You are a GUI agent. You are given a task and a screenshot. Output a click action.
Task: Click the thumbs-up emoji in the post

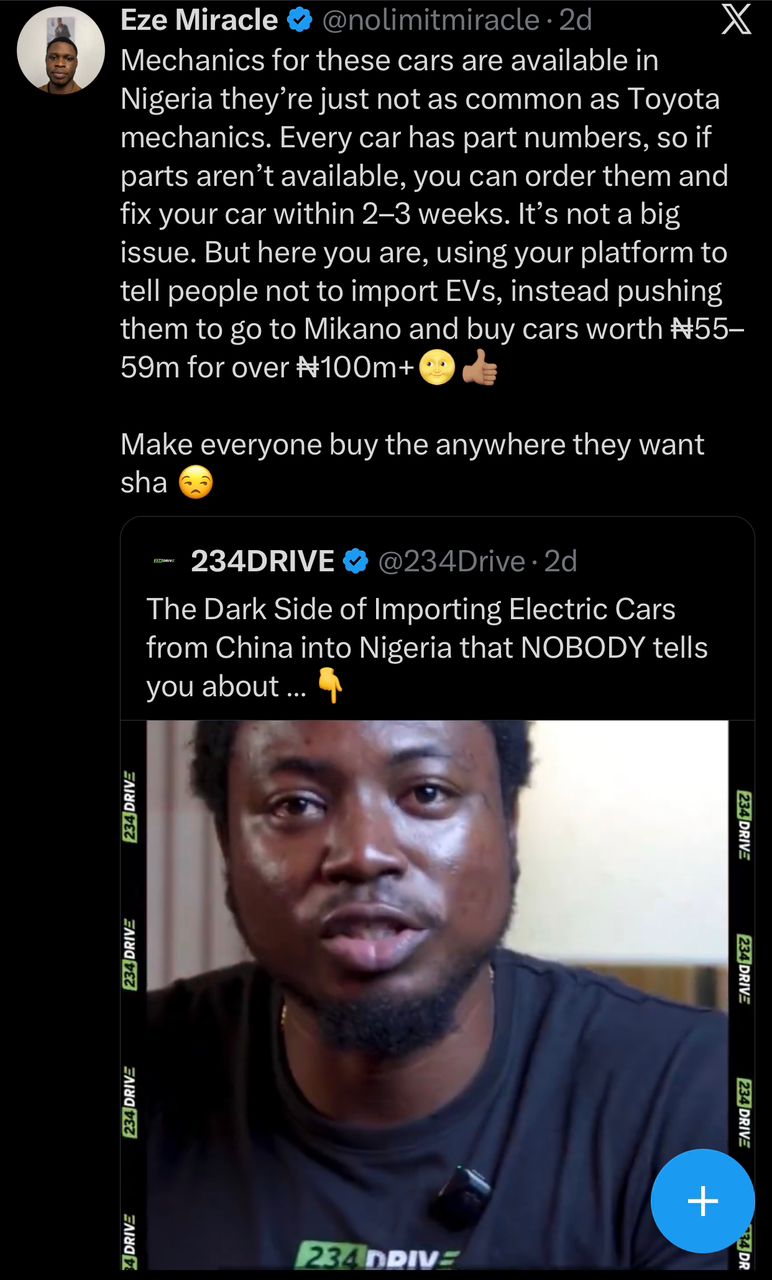pyautogui.click(x=480, y=369)
